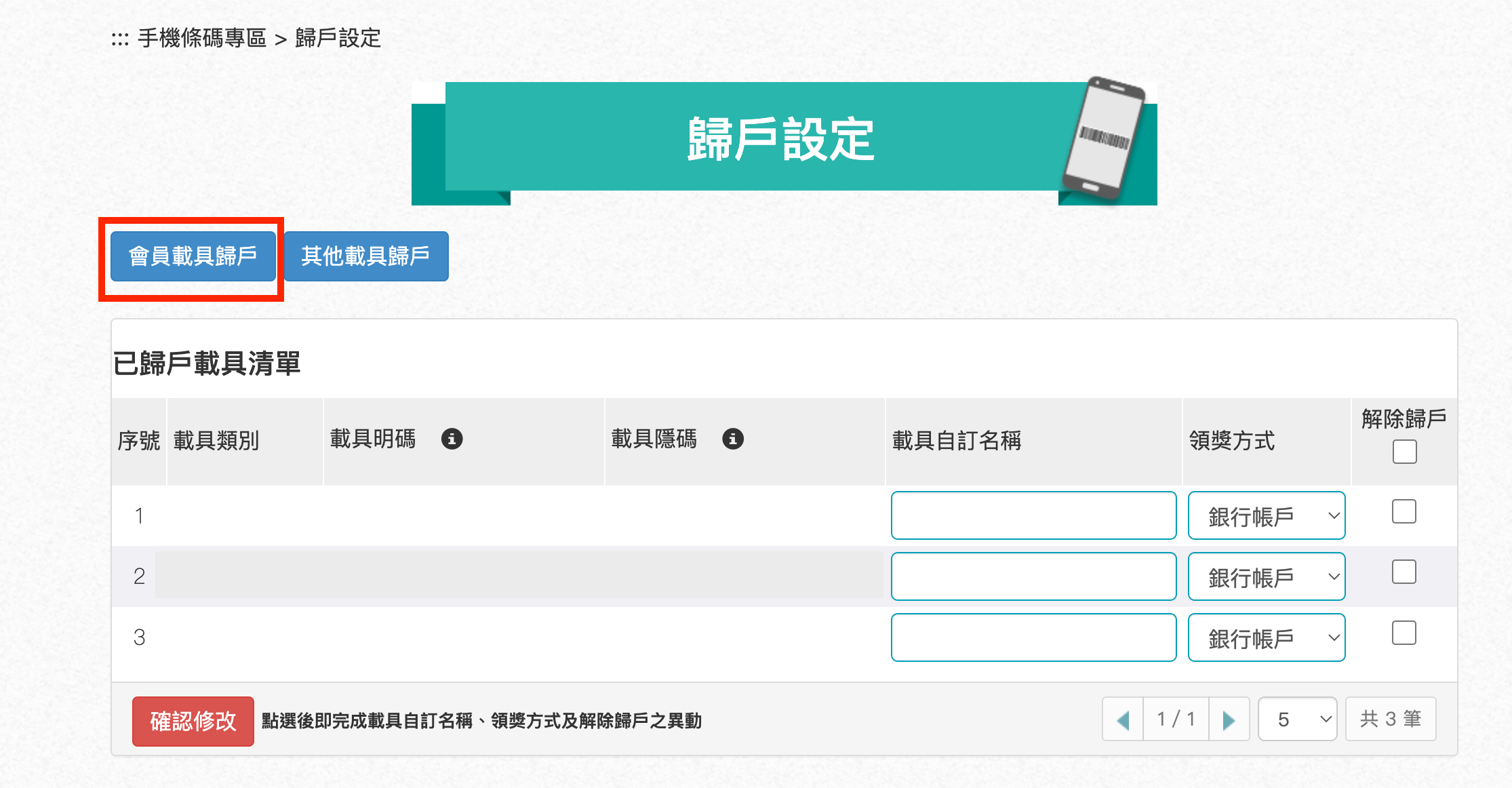
Task: Click 載具自訂名稱 field in row 2
Action: (x=1033, y=576)
